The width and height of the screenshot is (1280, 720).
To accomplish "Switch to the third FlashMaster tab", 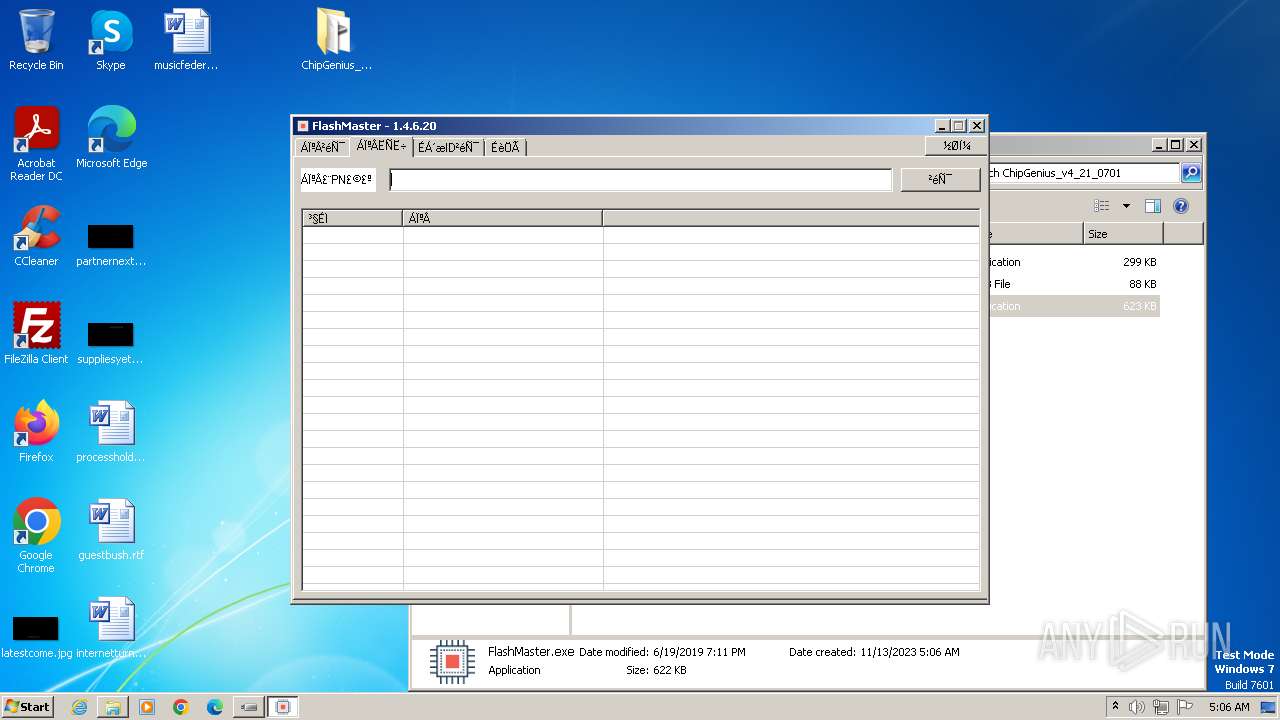I will 448,147.
